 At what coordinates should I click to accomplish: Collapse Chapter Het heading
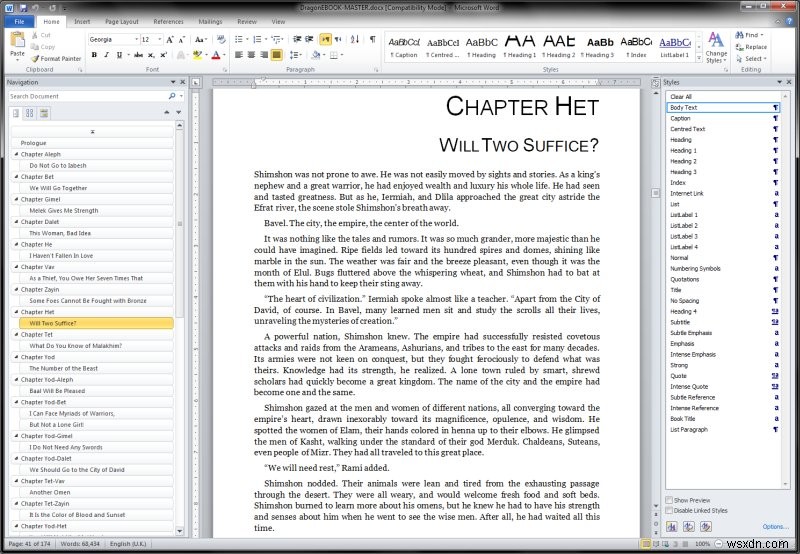coord(16,311)
